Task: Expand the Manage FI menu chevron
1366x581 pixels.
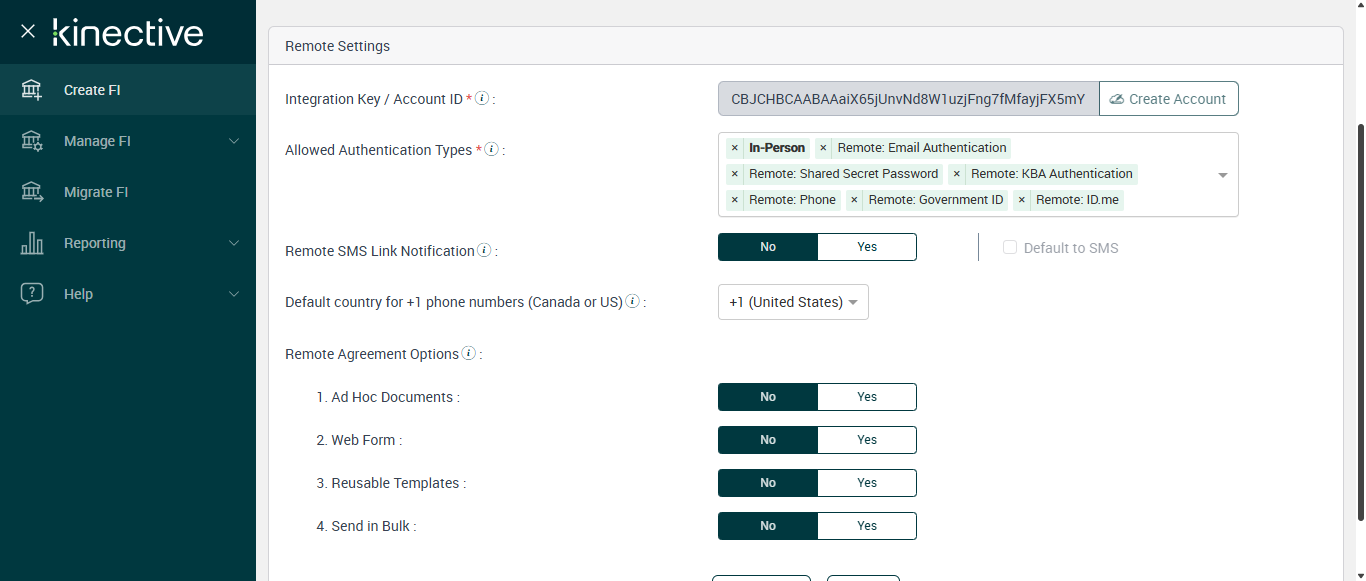Action: coord(234,141)
